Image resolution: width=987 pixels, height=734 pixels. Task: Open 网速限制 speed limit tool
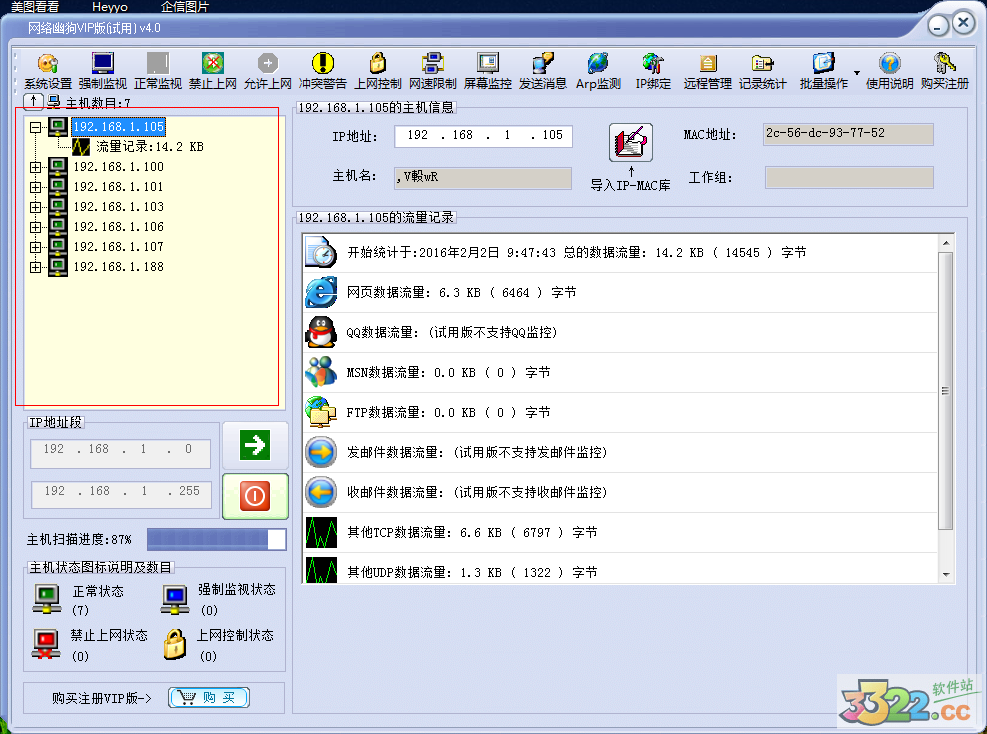click(x=432, y=71)
